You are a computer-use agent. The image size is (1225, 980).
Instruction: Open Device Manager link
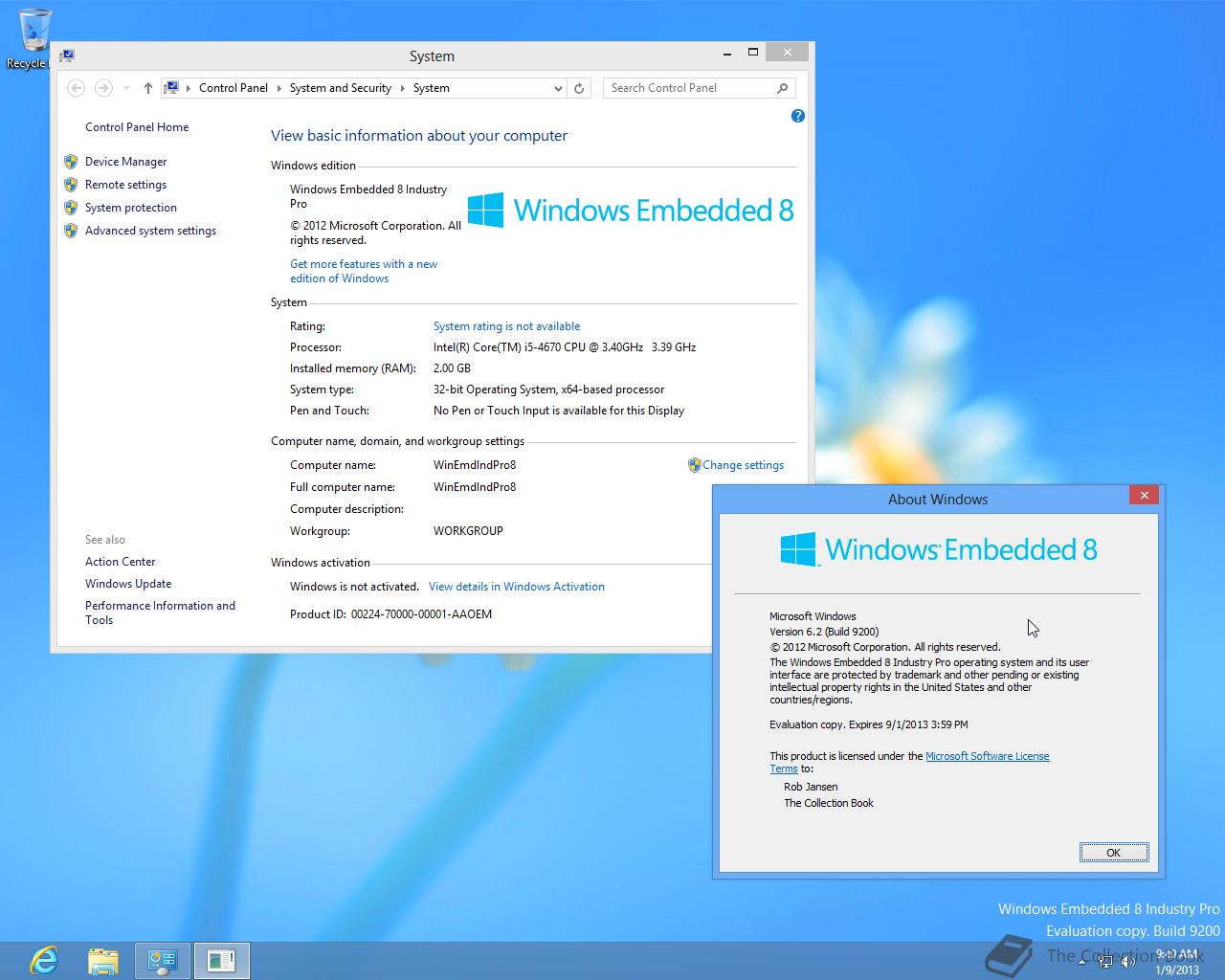(125, 162)
